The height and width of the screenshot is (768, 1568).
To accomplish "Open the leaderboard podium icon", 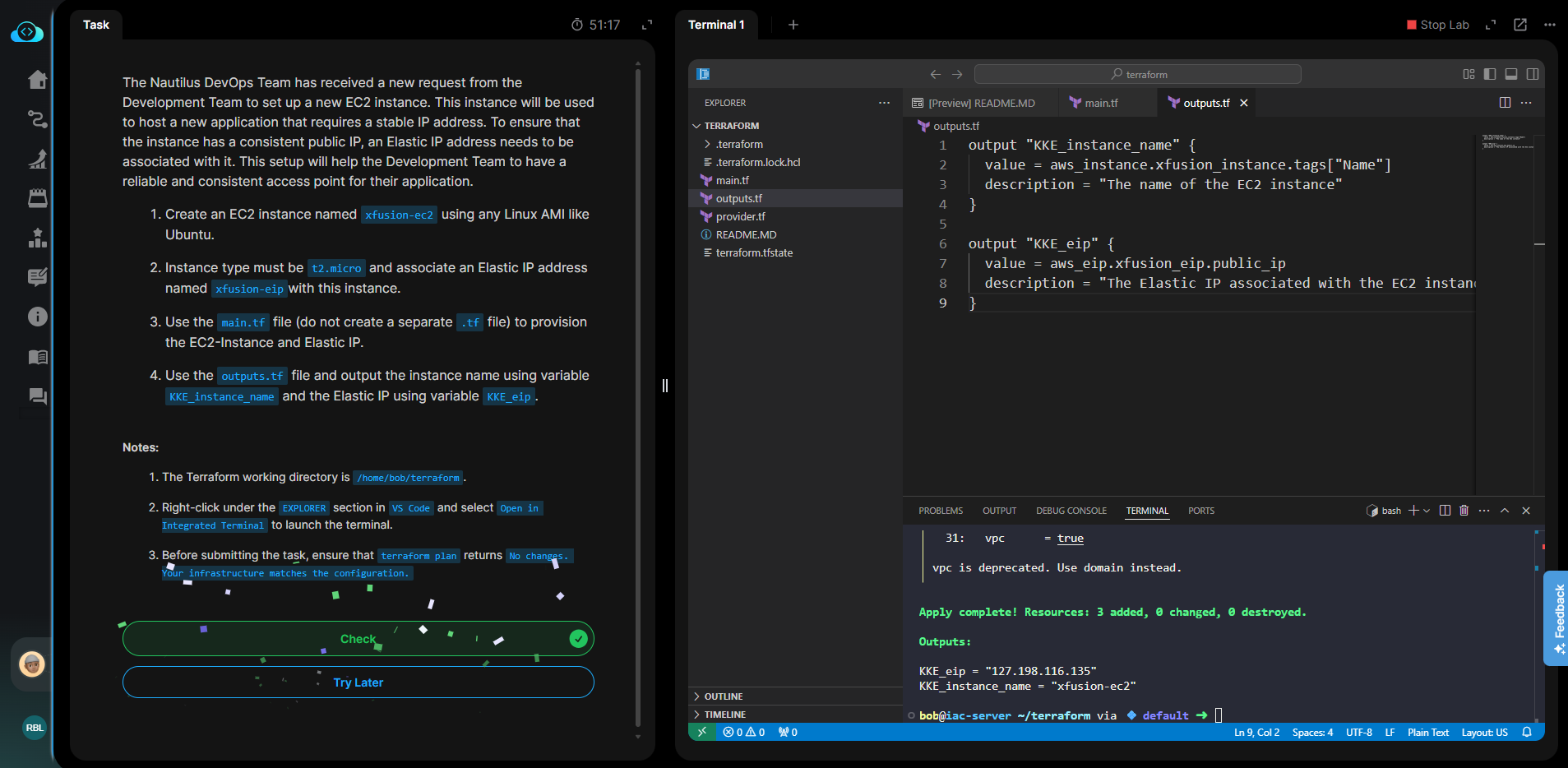I will pyautogui.click(x=38, y=238).
